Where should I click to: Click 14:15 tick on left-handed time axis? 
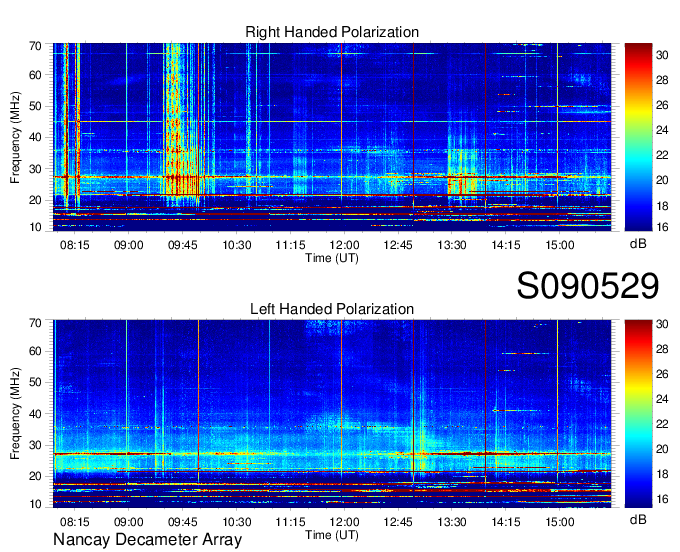click(506, 521)
